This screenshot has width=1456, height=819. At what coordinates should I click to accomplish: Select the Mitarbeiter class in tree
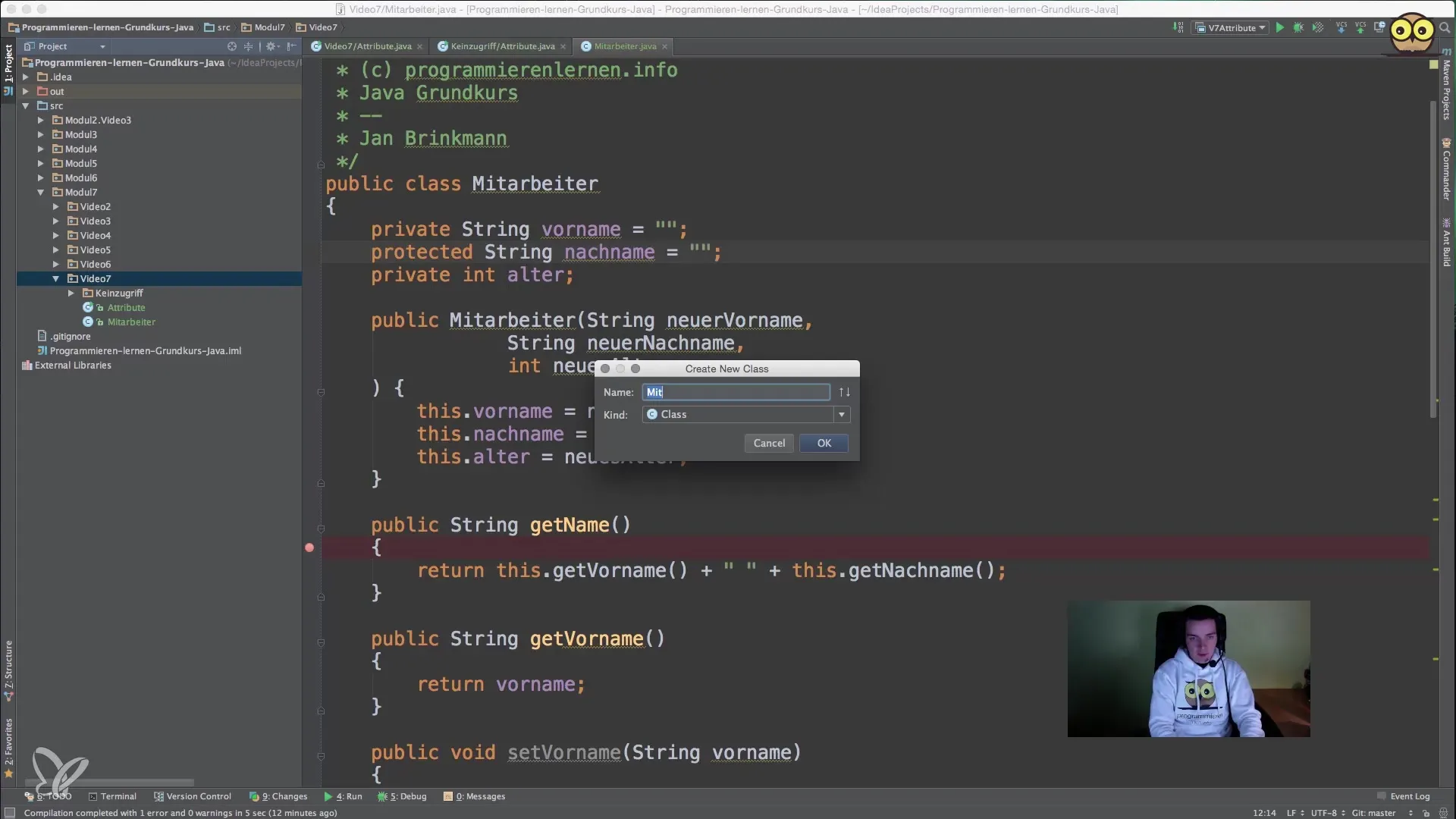coord(131,322)
